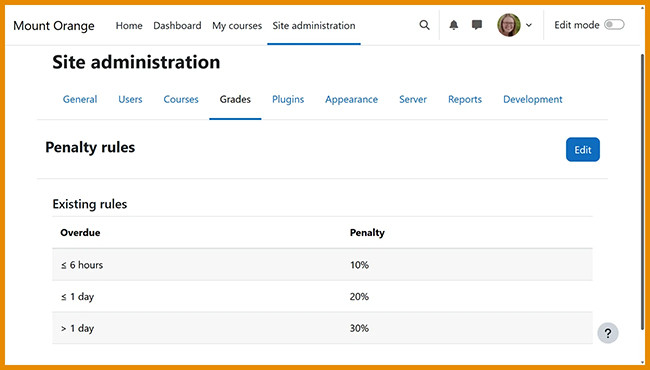Viewport: 650px width, 370px height.
Task: Switch to the Plugins tab
Action: pyautogui.click(x=288, y=99)
